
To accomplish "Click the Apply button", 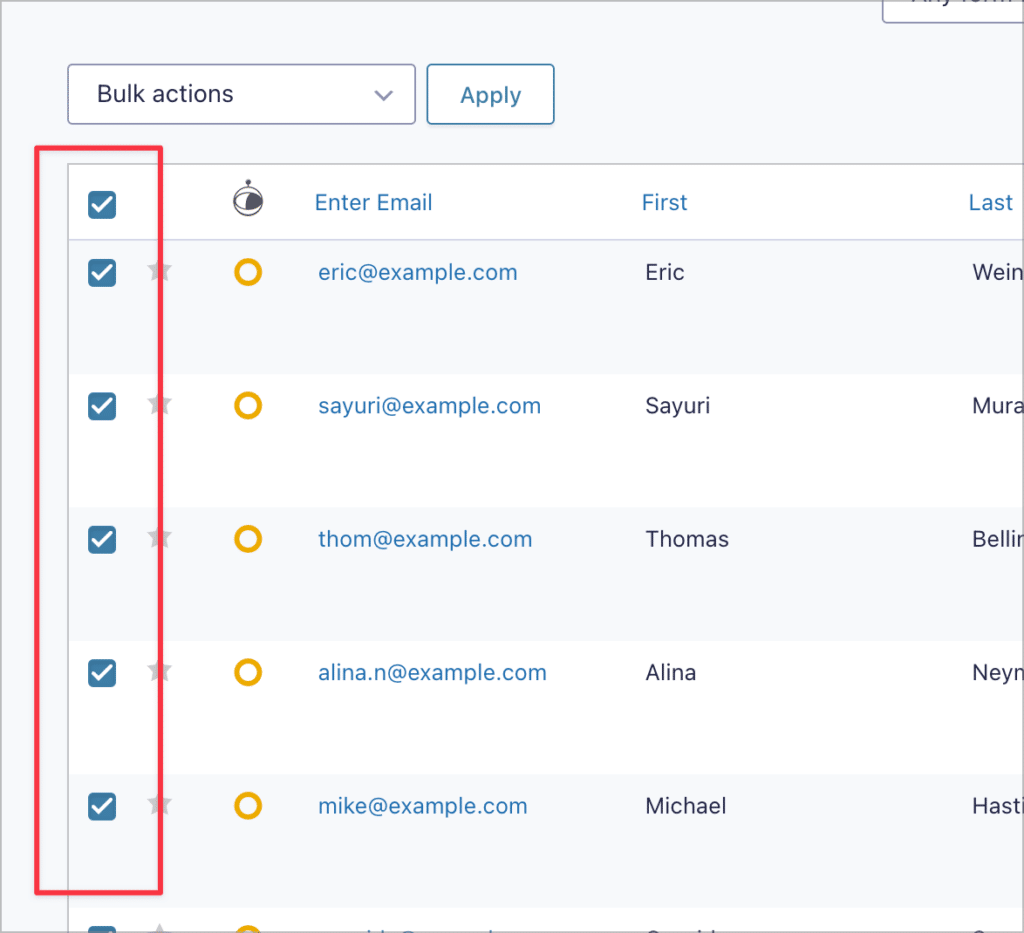I will click(490, 94).
